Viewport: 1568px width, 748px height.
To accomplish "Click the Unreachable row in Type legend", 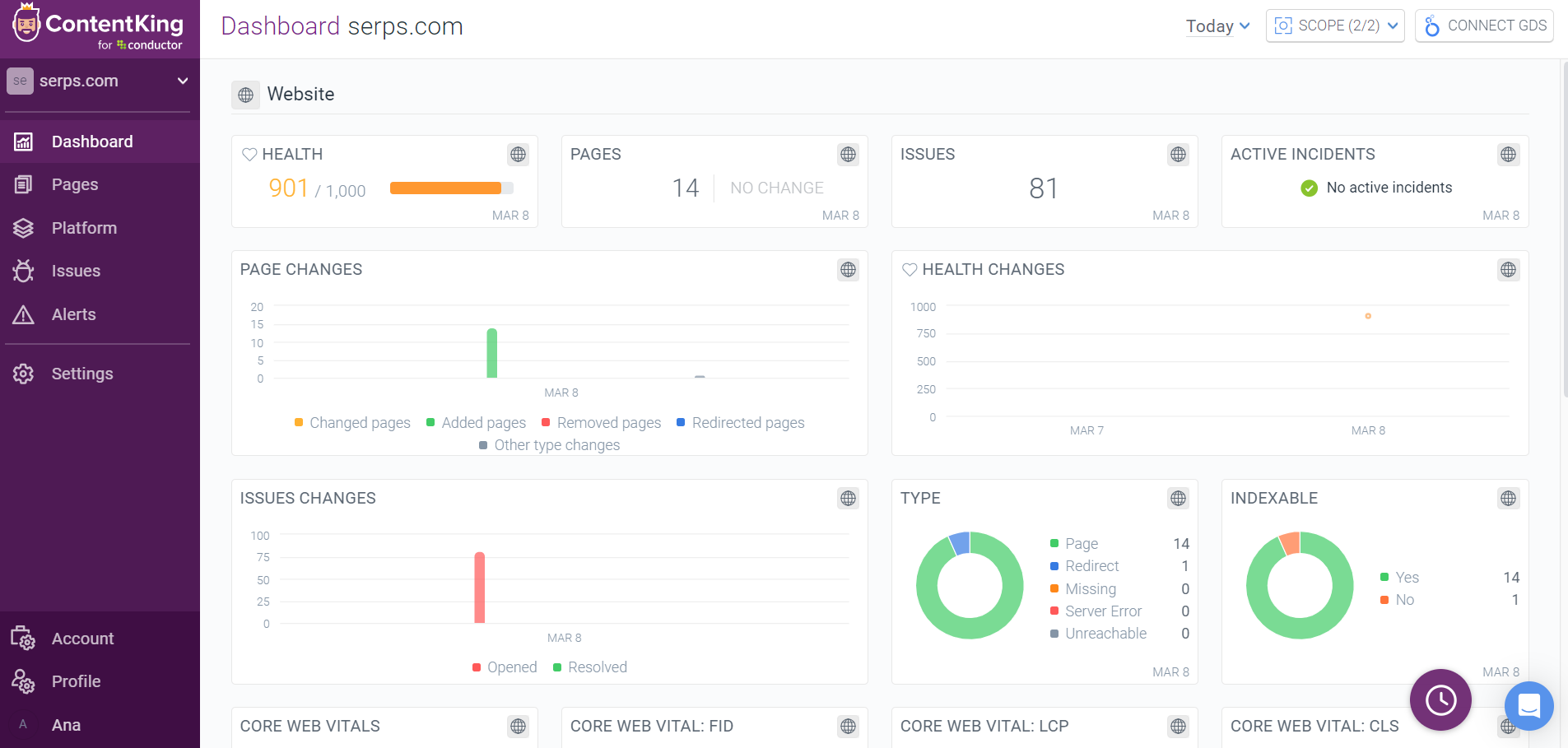I will coord(1119,634).
